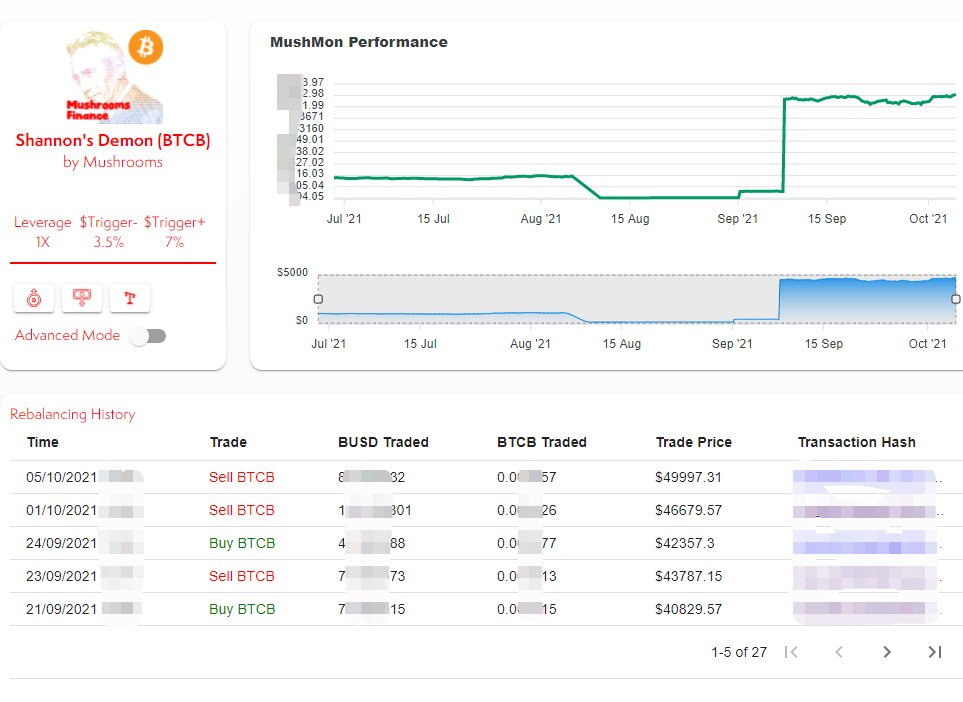Click Sell BTCB in the 05/10/2021 row
The image size is (963, 702).
(241, 477)
